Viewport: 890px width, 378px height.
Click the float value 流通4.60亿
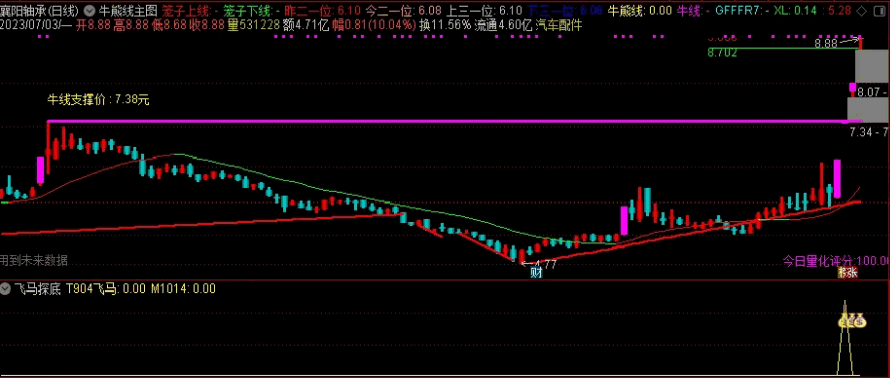pyautogui.click(x=503, y=24)
